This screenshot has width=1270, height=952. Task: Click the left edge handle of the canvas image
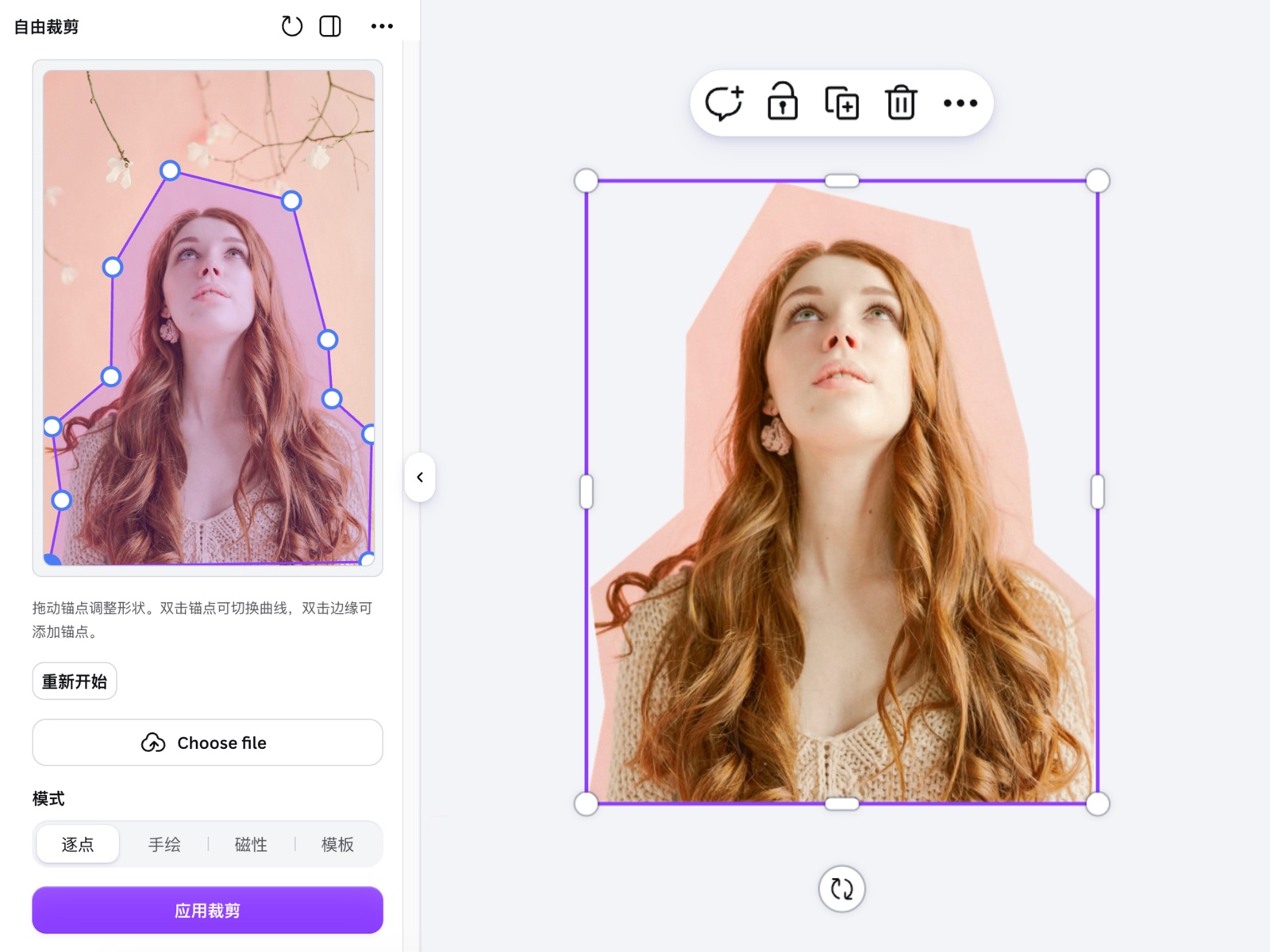coord(586,492)
